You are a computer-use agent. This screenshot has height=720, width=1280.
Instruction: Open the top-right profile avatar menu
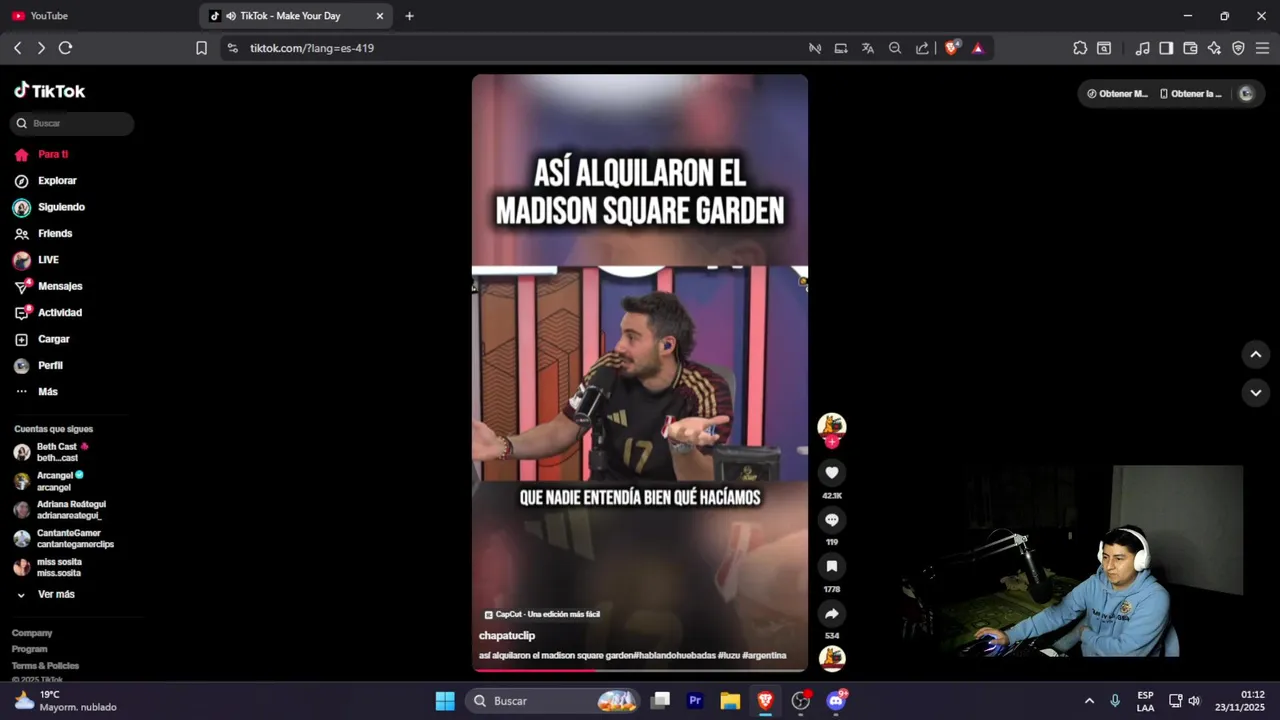[1246, 93]
